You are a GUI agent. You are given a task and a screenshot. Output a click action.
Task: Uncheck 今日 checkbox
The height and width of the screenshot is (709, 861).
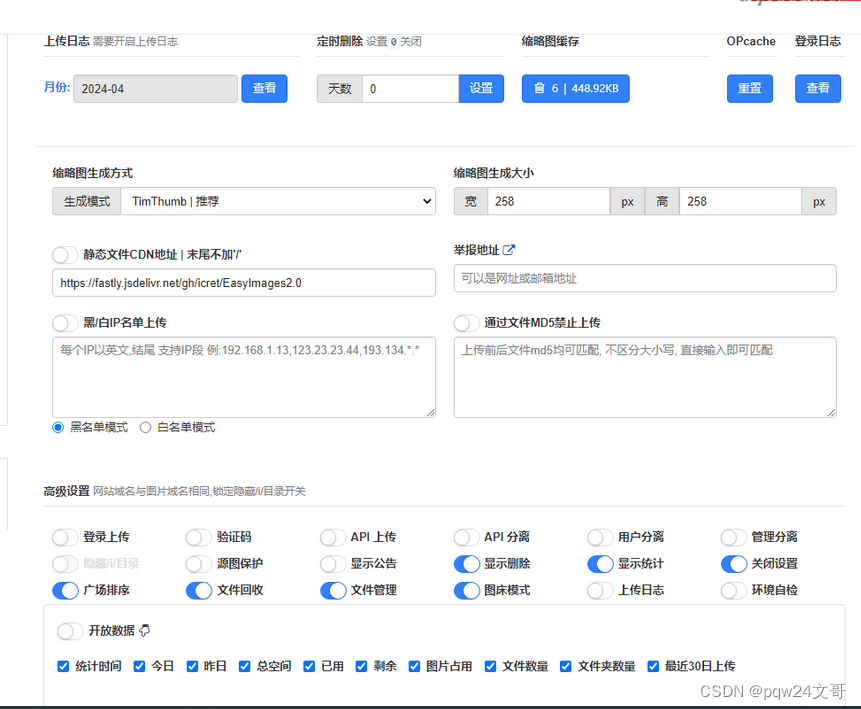click(x=139, y=666)
